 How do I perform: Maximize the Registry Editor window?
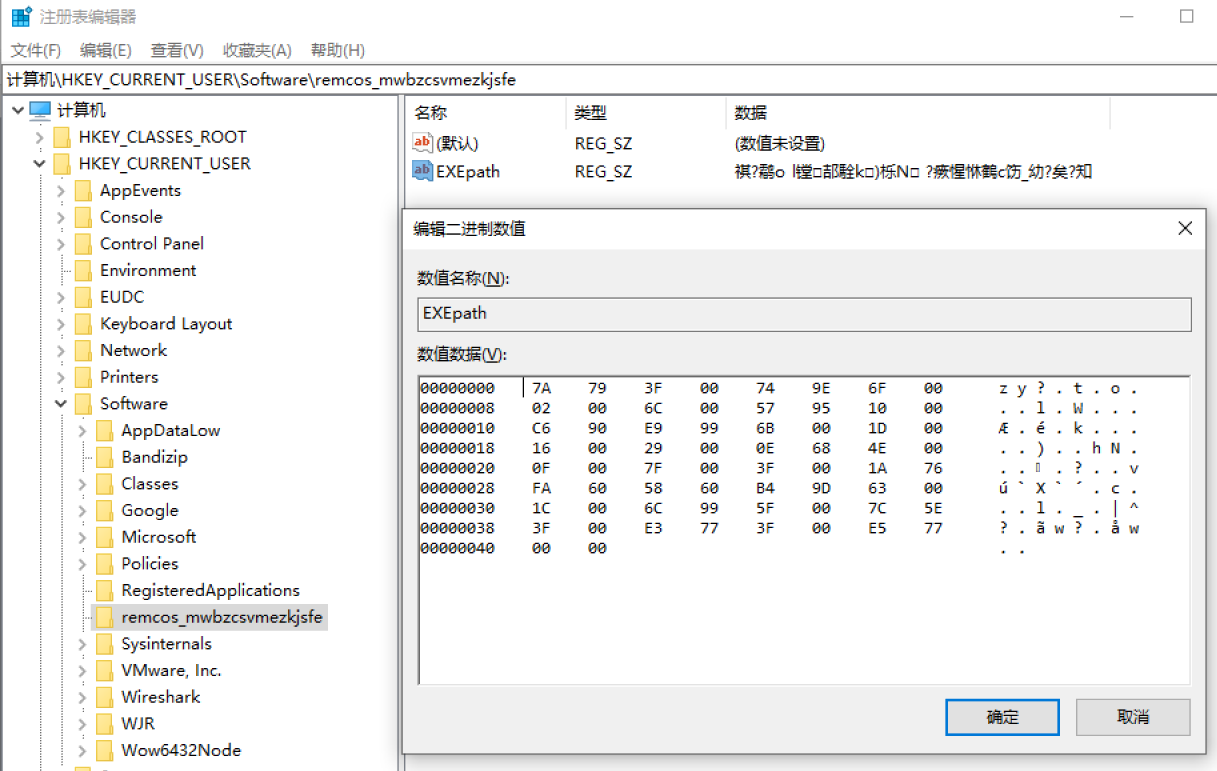coord(1187,17)
